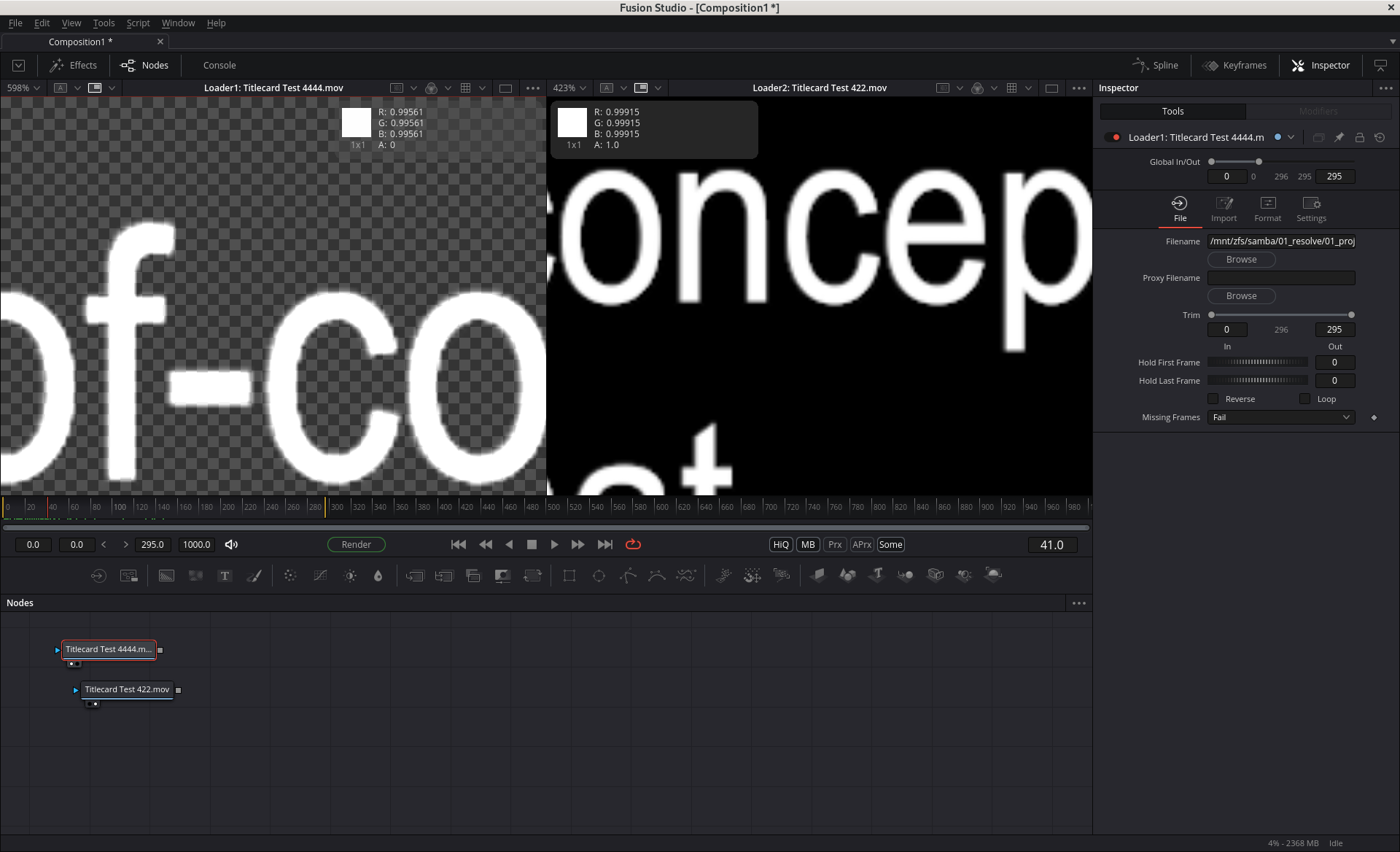Image resolution: width=1400 pixels, height=852 pixels.
Task: Select the Text tool in the toolbar
Action: [x=225, y=576]
